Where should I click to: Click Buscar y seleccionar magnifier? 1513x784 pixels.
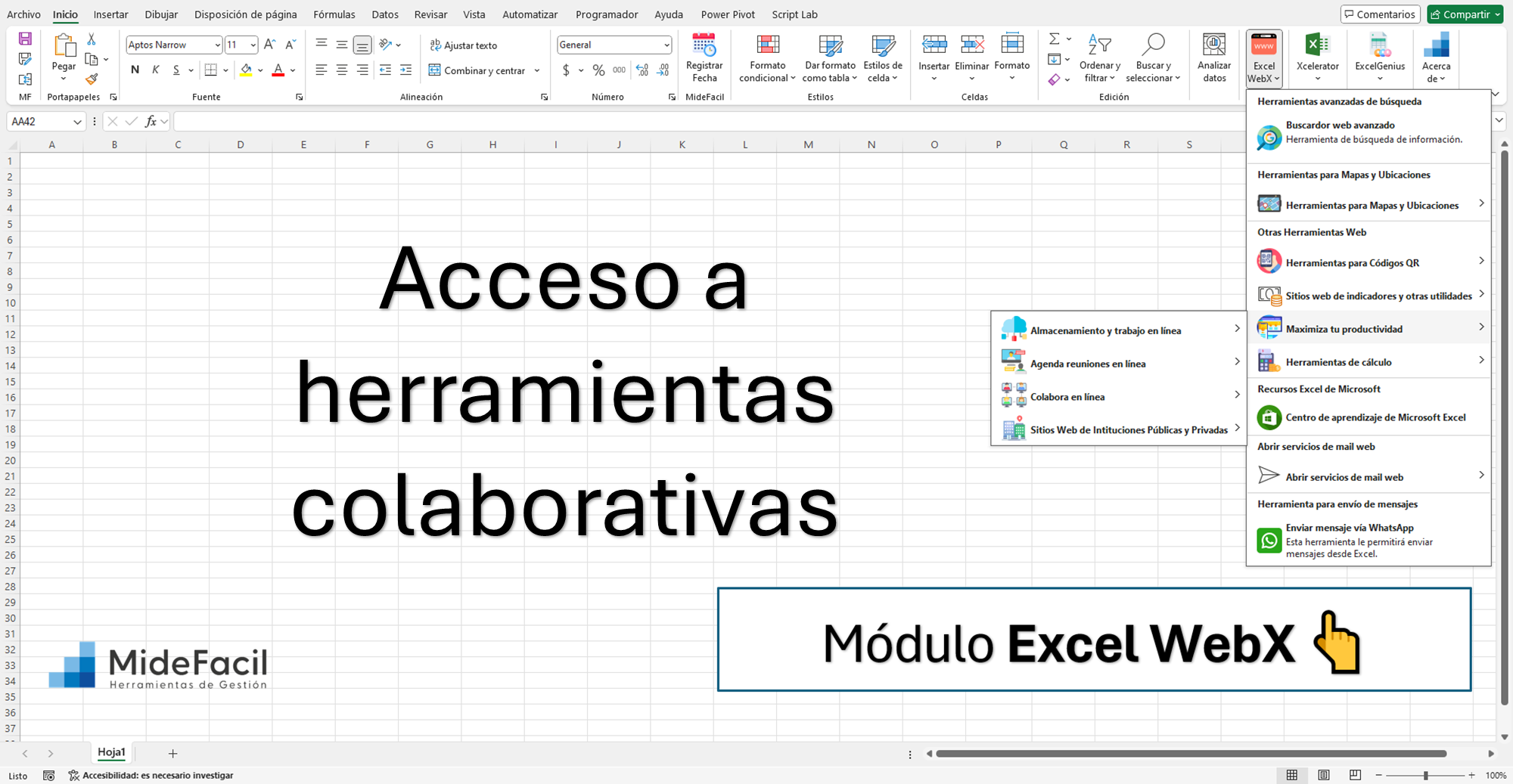point(1153,45)
